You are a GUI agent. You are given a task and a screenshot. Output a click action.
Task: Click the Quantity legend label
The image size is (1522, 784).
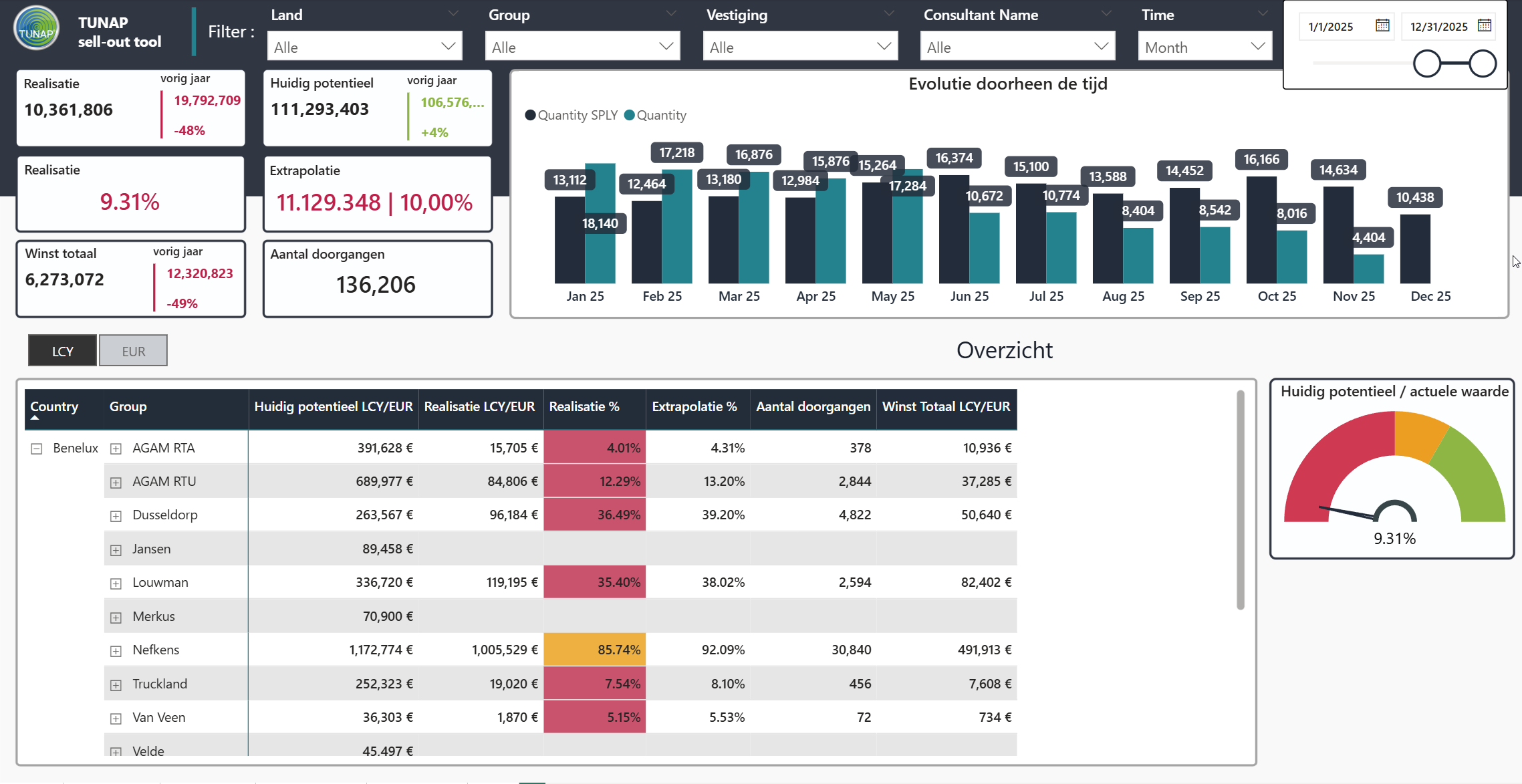click(x=661, y=115)
